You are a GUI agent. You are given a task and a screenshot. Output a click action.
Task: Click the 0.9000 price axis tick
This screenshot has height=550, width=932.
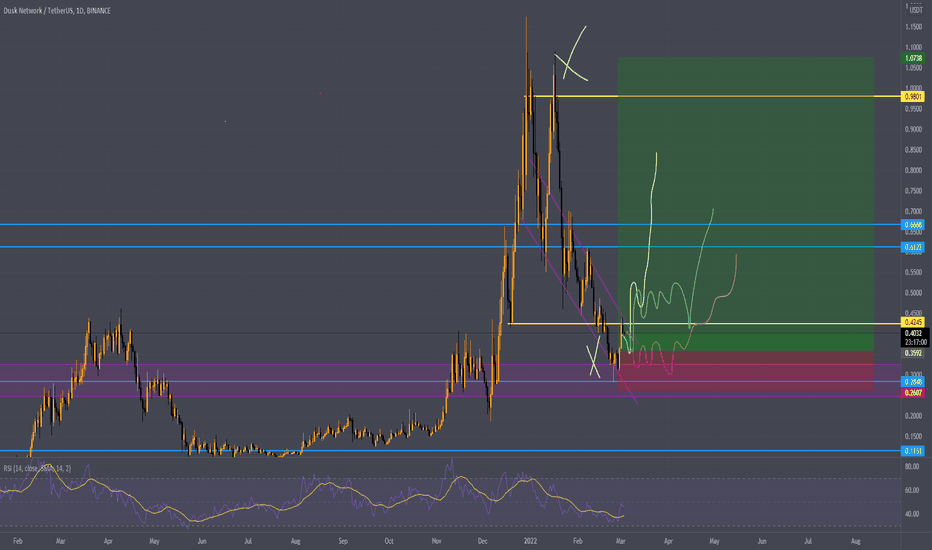click(x=914, y=129)
